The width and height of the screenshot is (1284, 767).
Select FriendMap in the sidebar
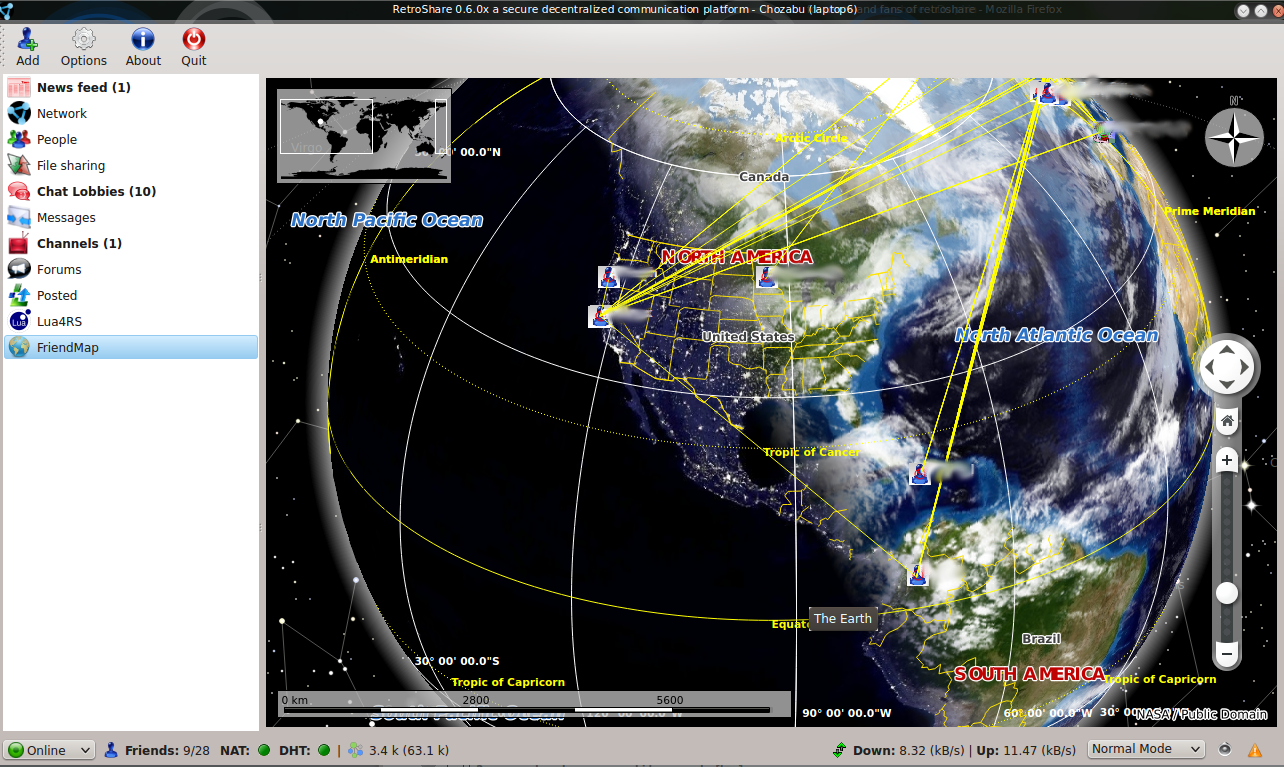tap(70, 347)
